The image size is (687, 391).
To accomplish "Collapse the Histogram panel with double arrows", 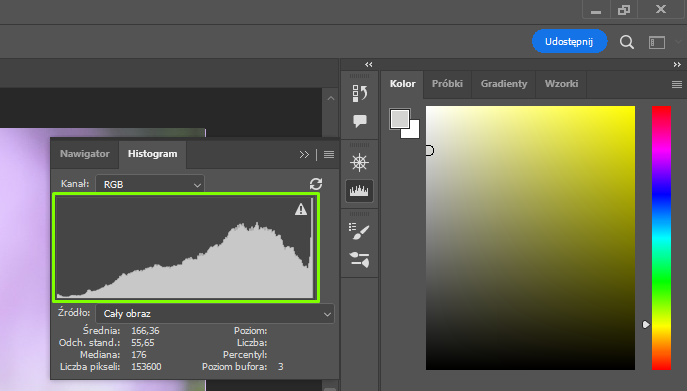I will [x=304, y=154].
